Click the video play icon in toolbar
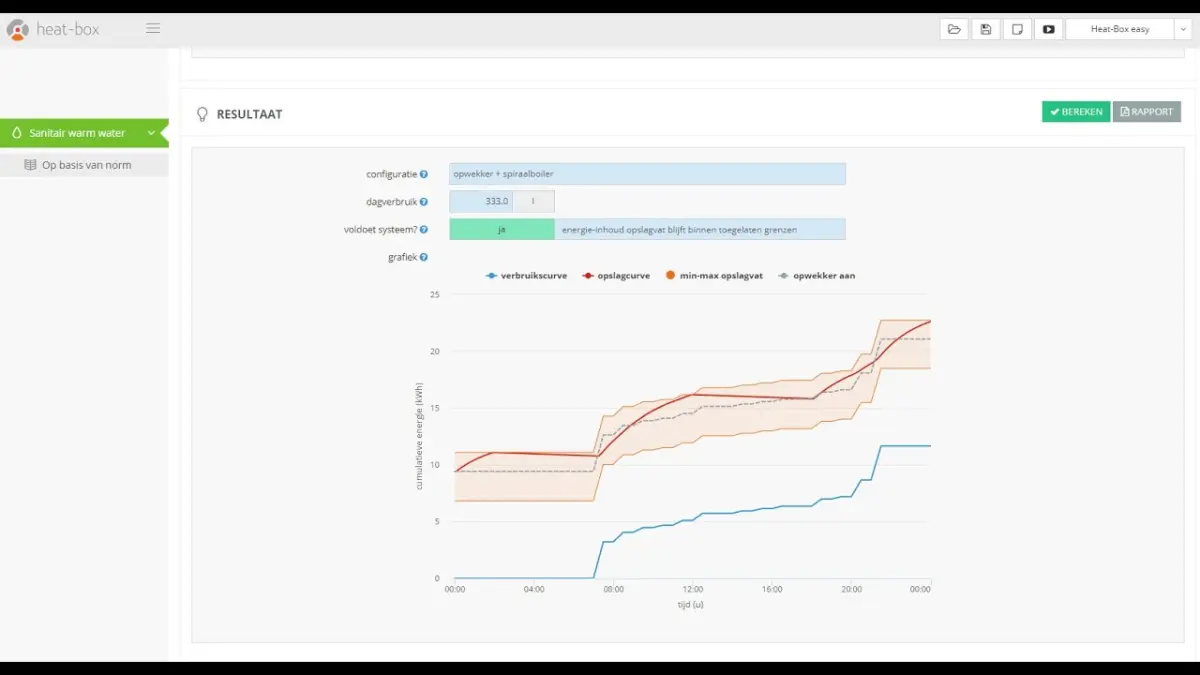1200x675 pixels. pyautogui.click(x=1048, y=29)
